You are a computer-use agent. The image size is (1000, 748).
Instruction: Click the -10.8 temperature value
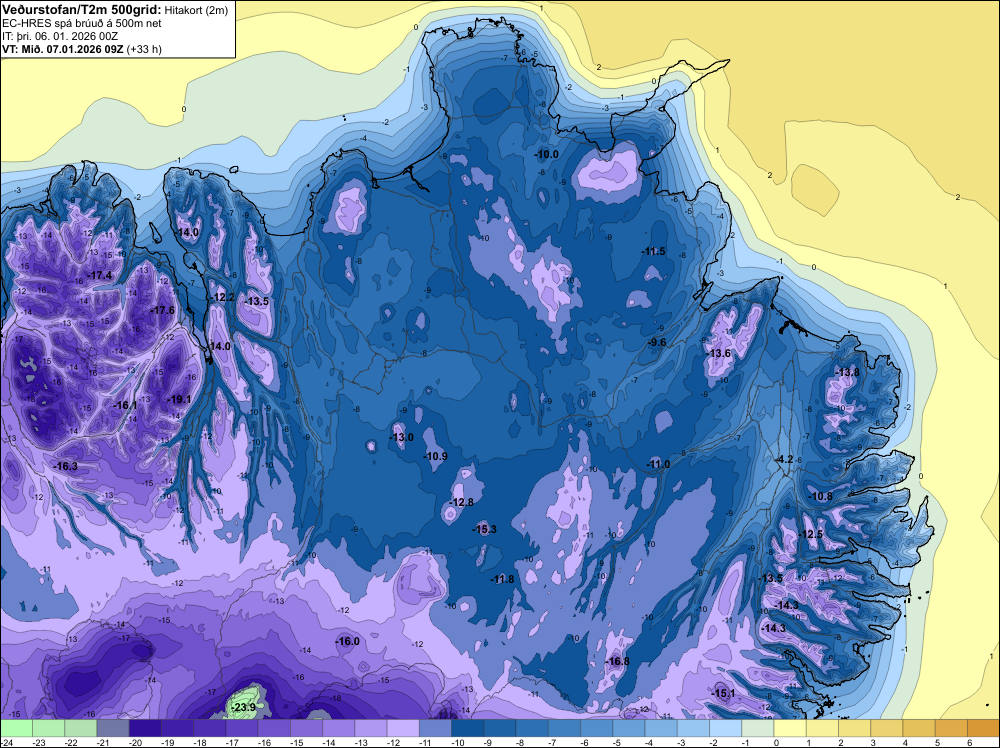coord(821,496)
